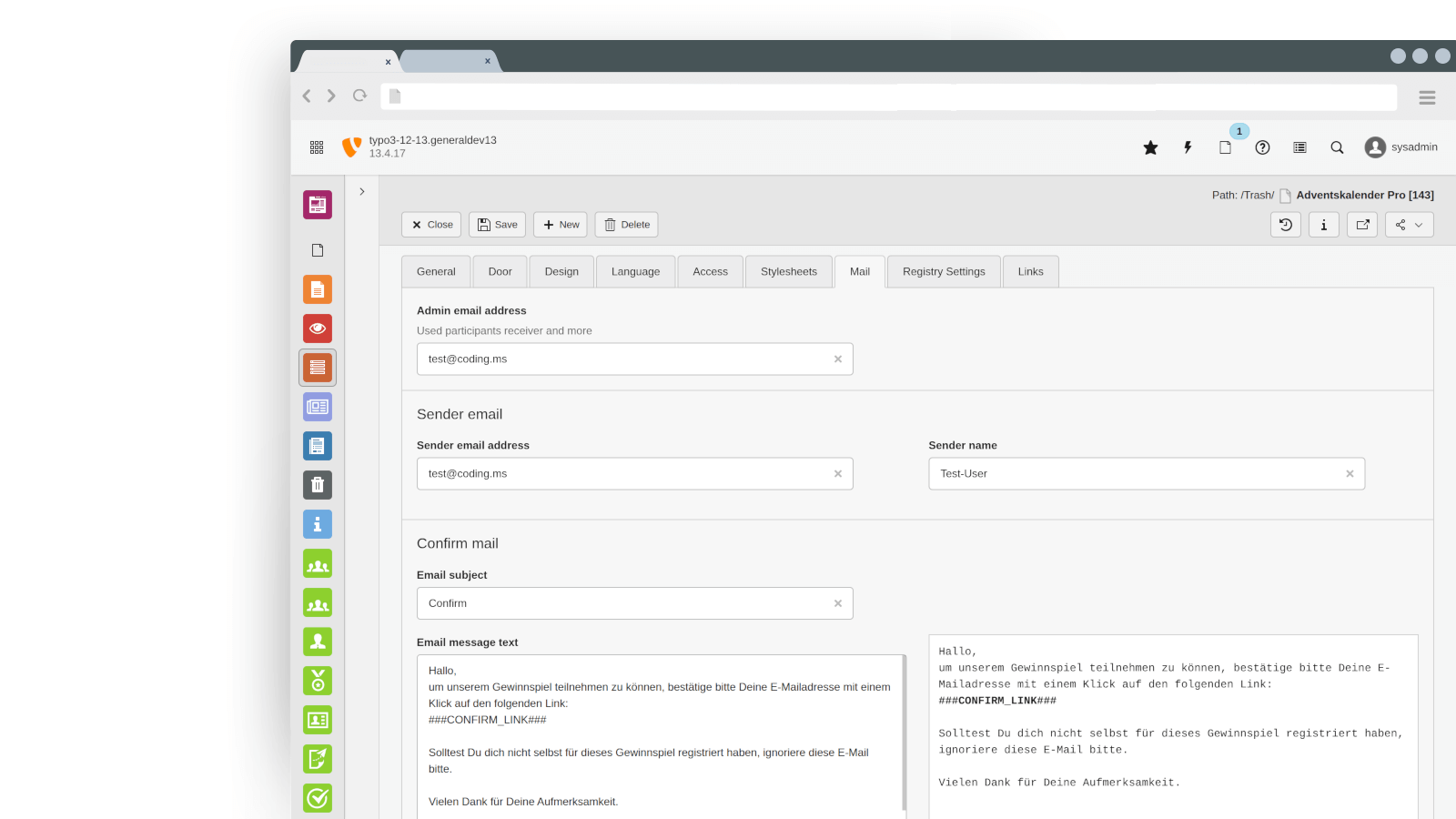The width and height of the screenshot is (1456, 819).
Task: Switch to the Design tab
Action: pos(561,272)
